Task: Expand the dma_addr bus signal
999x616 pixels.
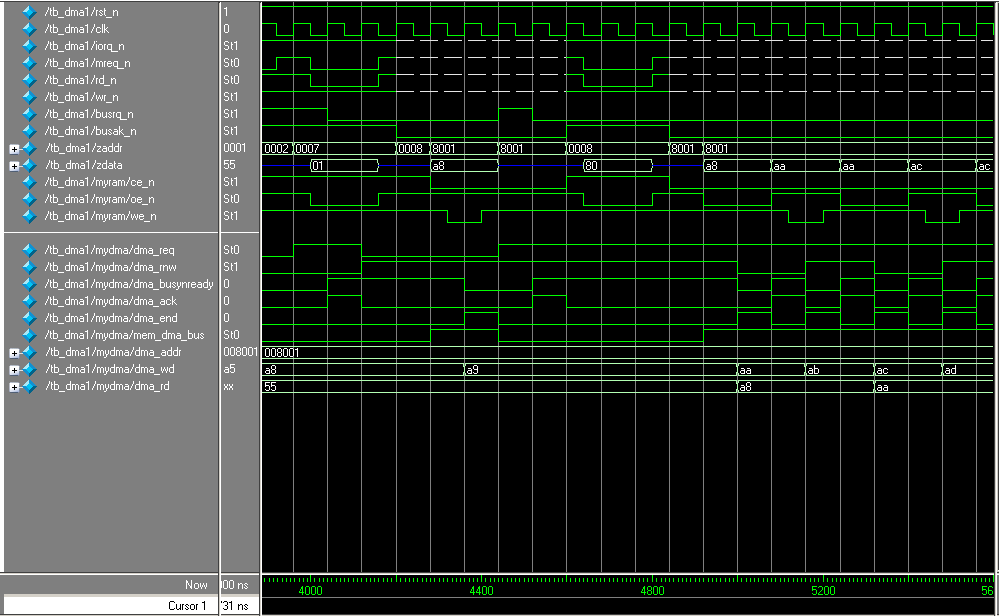Action: tap(14, 352)
